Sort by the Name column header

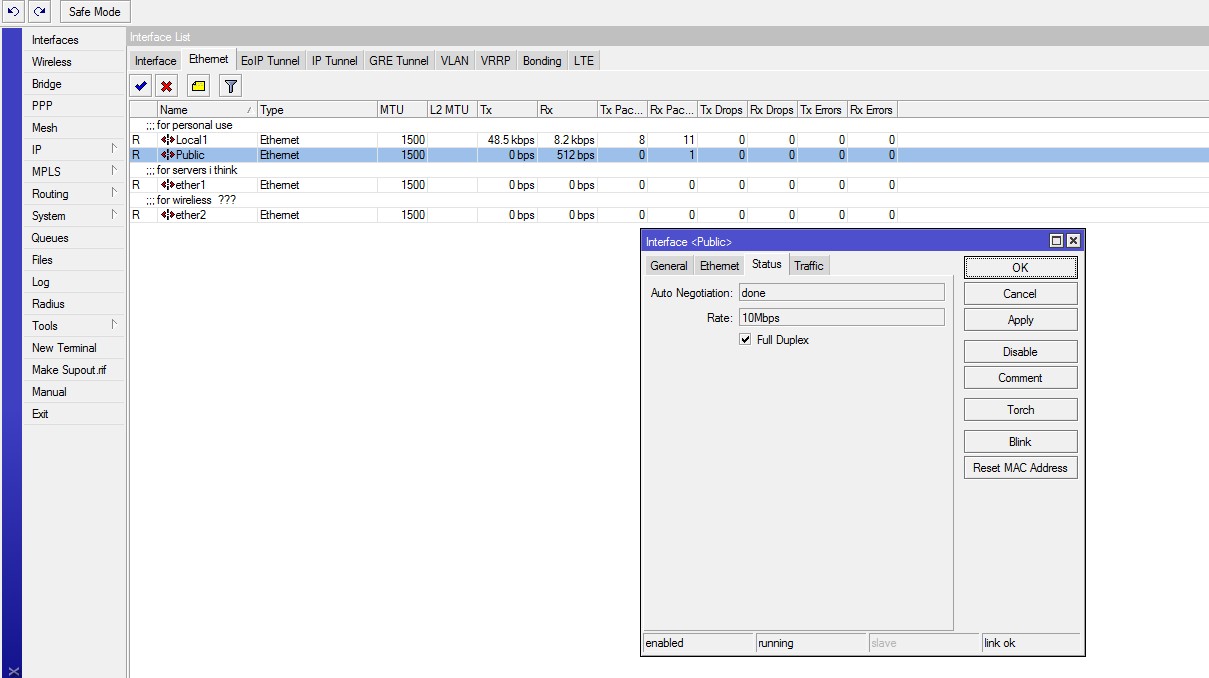[206, 110]
